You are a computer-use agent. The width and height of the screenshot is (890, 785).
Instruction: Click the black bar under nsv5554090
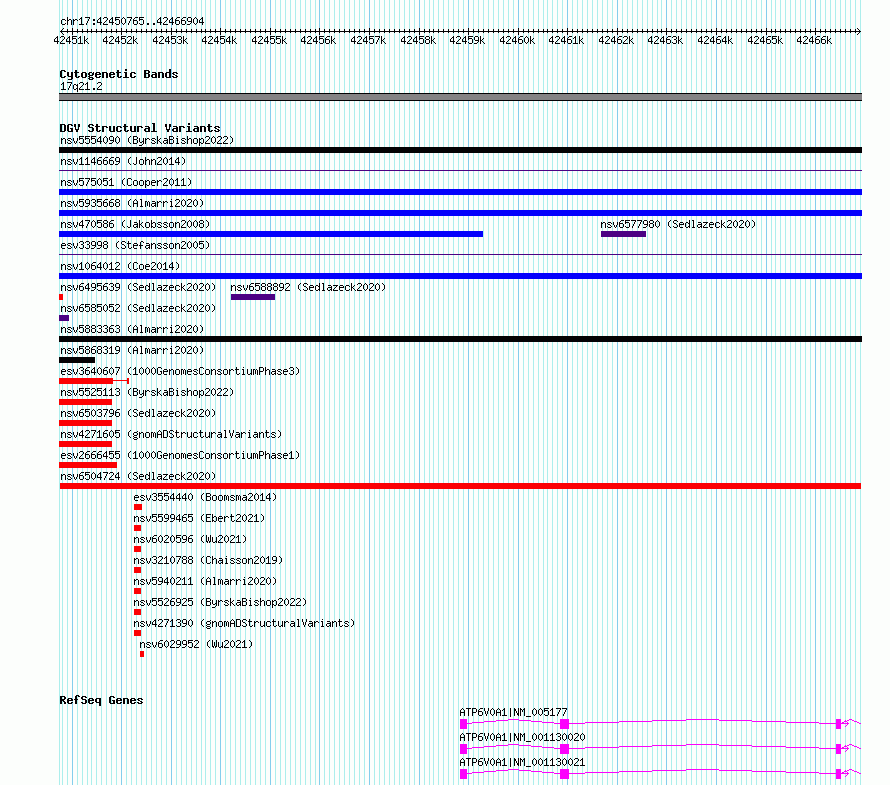click(x=460, y=150)
